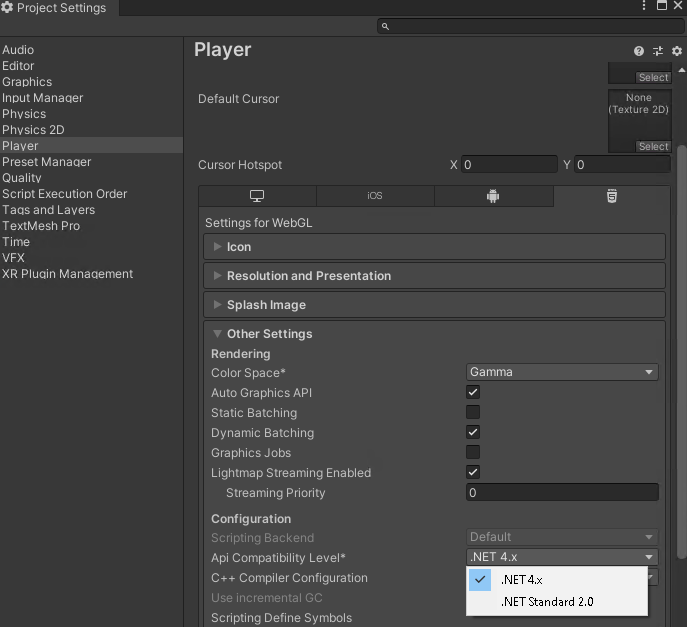
Task: Collapse the Other Settings section
Action: [x=434, y=334]
